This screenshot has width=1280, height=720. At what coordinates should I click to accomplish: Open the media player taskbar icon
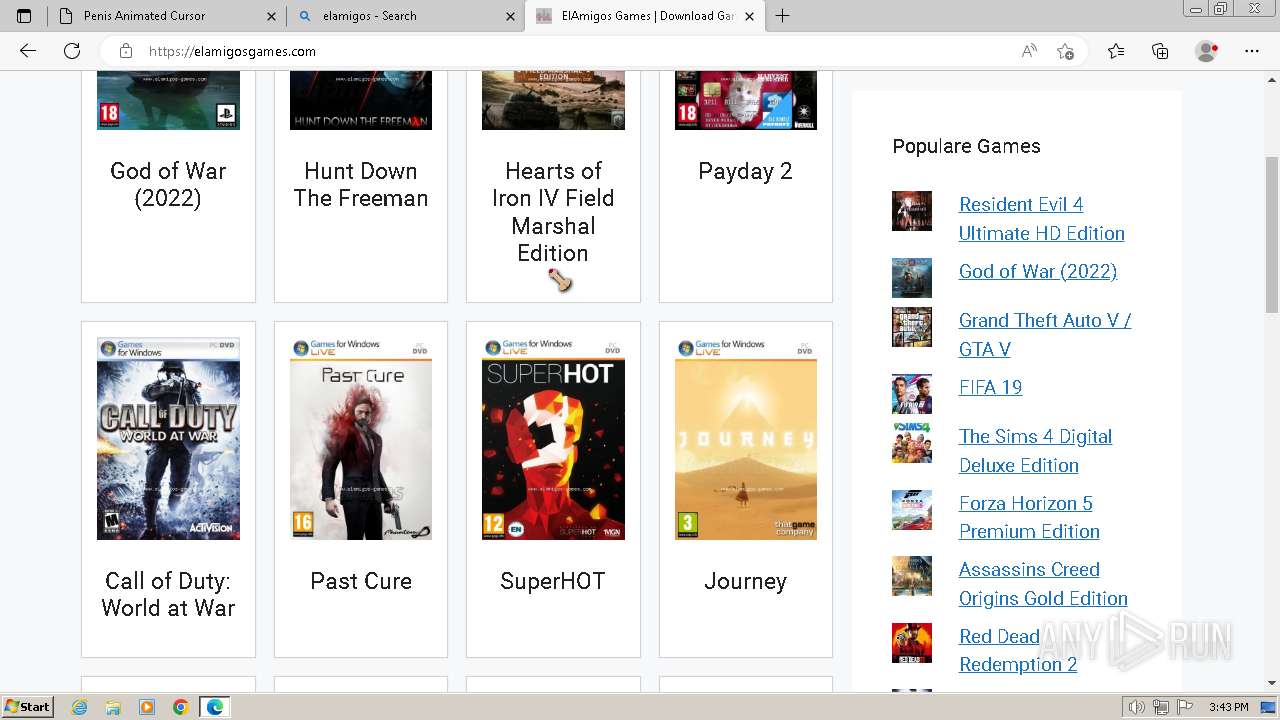[147, 707]
